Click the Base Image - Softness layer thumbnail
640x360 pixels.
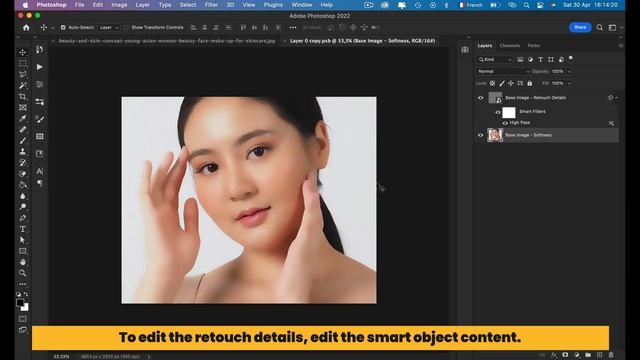[x=495, y=135]
